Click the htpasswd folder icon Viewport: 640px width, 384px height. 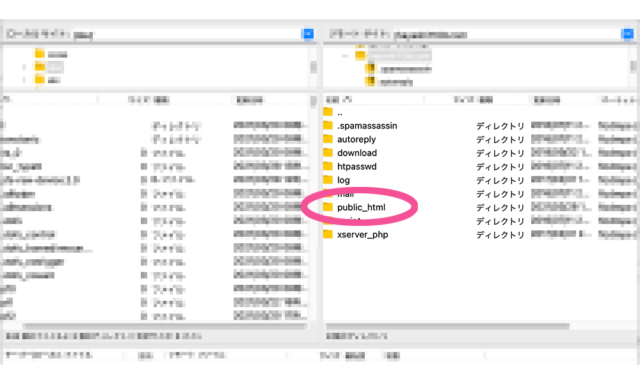(x=328, y=166)
